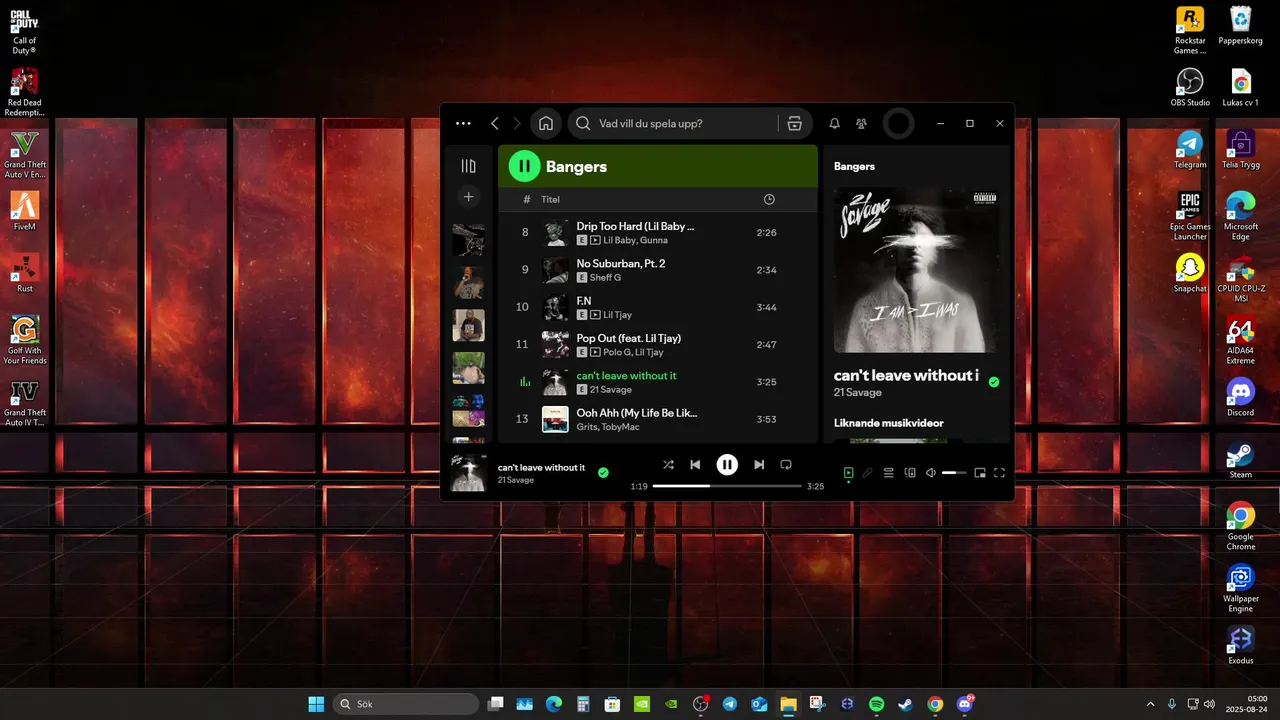Click the album thumbnail in the player bar

coord(469,473)
